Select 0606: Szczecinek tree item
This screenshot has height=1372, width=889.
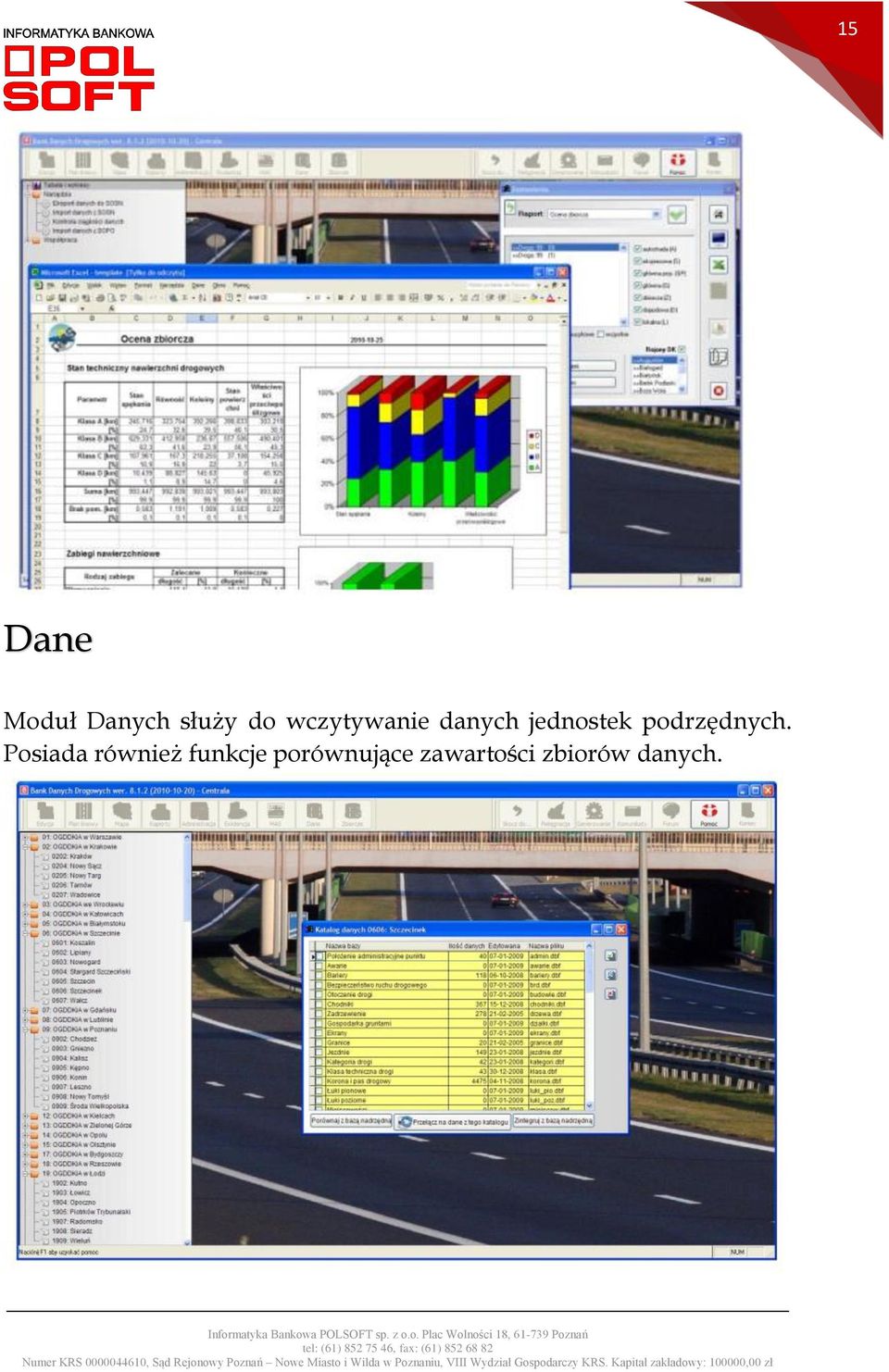(x=77, y=991)
